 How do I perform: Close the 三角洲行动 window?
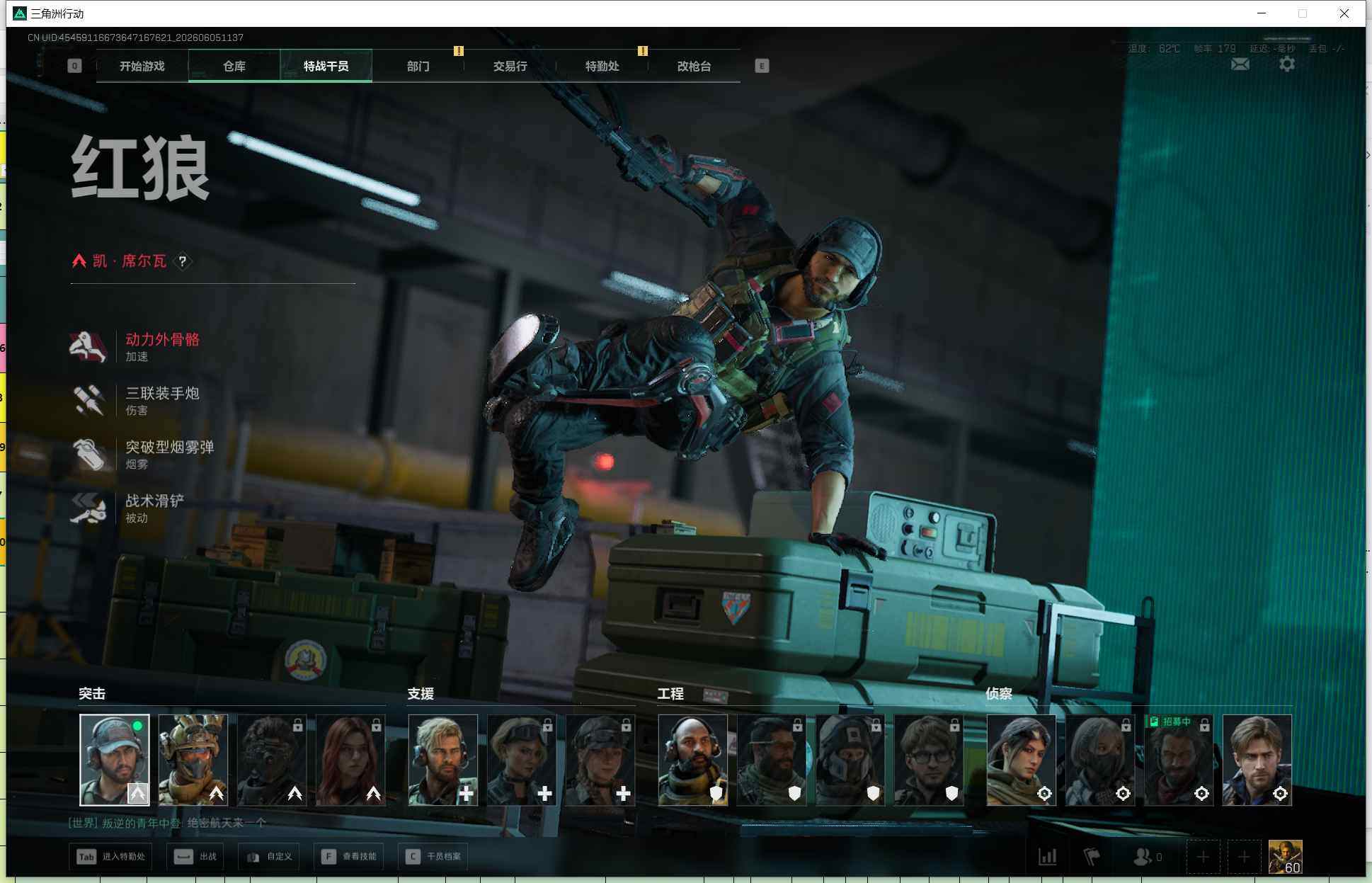pos(1344,13)
